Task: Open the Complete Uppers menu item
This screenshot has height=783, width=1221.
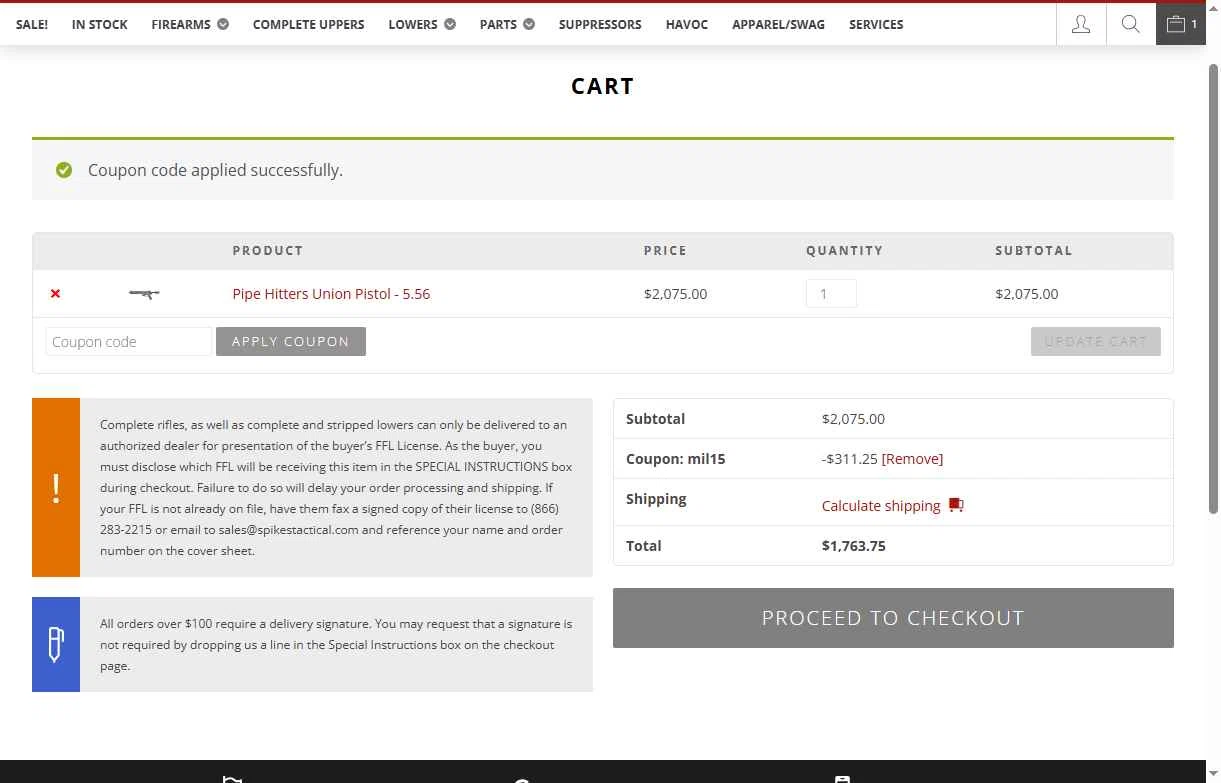Action: [308, 24]
